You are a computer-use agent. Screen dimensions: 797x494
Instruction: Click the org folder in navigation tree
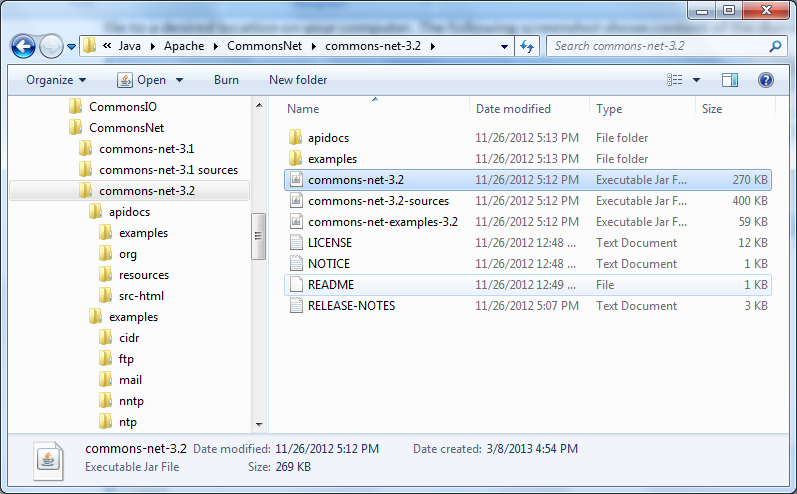click(x=118, y=254)
